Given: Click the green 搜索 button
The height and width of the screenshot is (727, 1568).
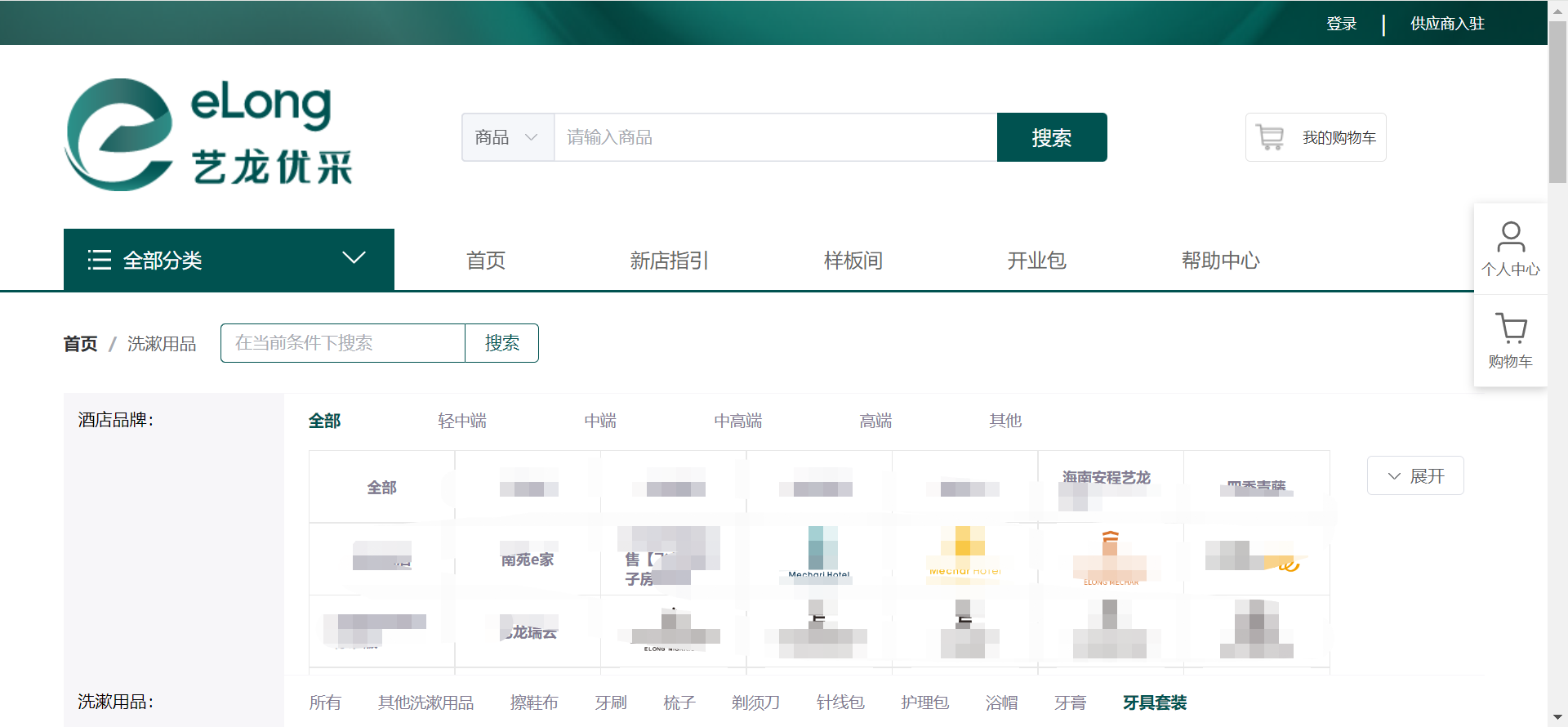Looking at the screenshot, I should [x=1052, y=137].
